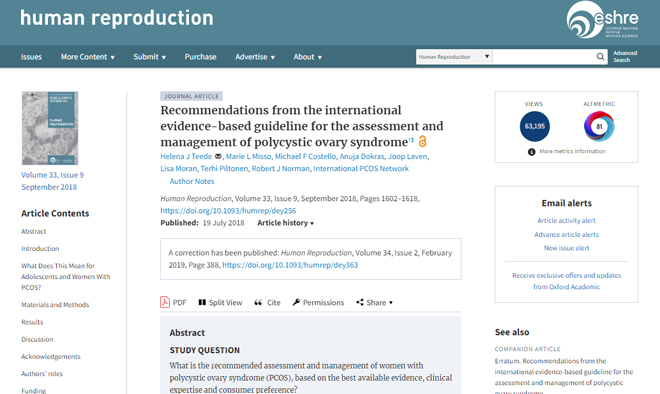Screen dimensions: 660x394
Task: Open author Terhi Piltonen
Action: [x=224, y=168]
